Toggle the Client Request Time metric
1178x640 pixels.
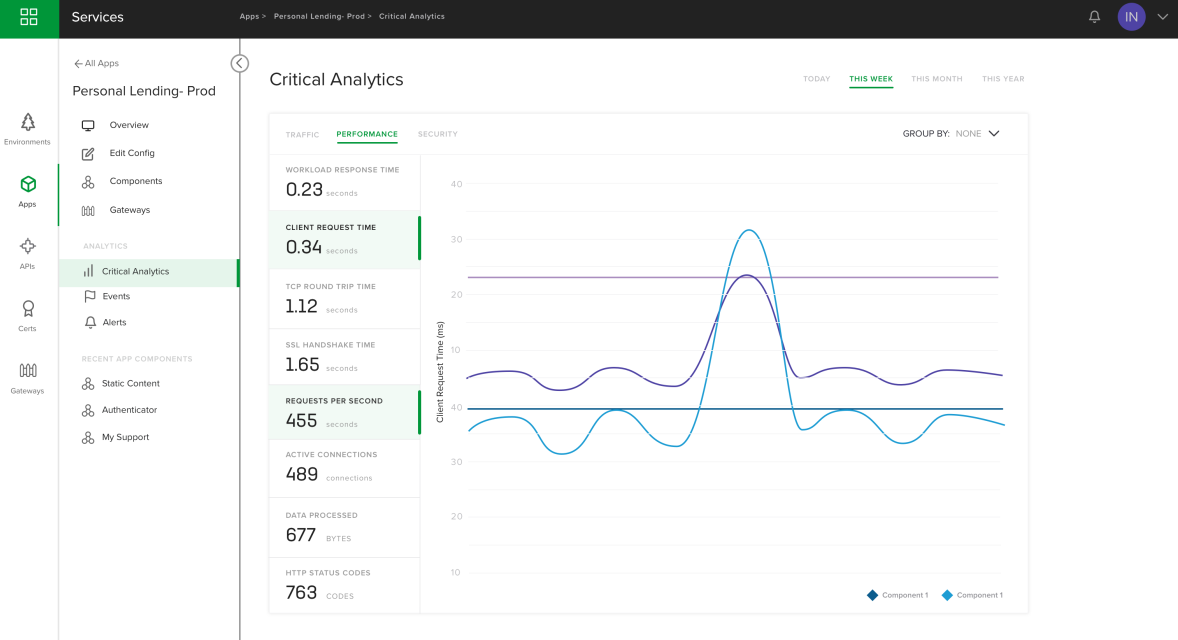[x=345, y=240]
